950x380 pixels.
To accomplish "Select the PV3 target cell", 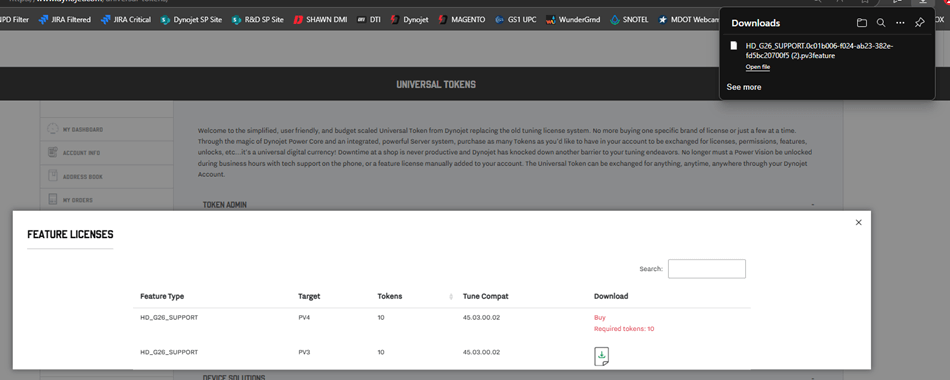I will [304, 352].
